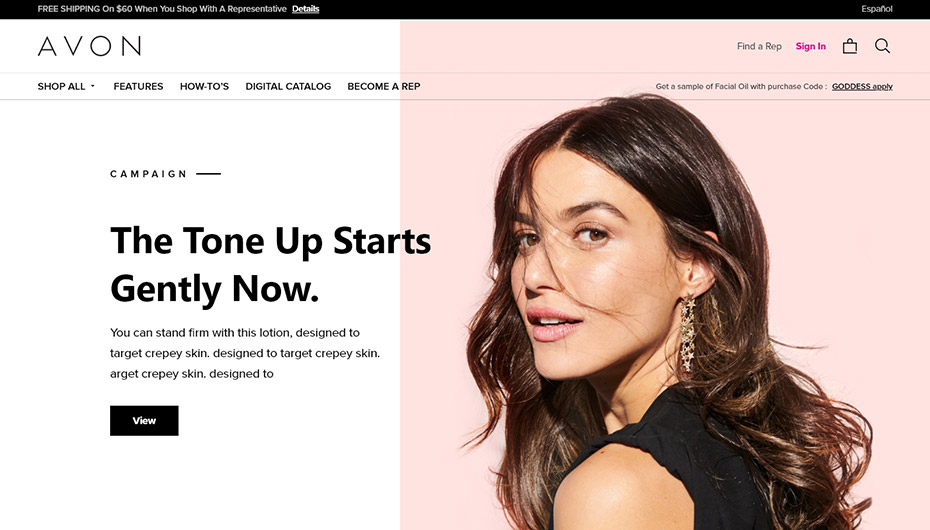Select DIGITAL CATALOG in navigation
Screen dimensions: 930x530
click(x=288, y=87)
